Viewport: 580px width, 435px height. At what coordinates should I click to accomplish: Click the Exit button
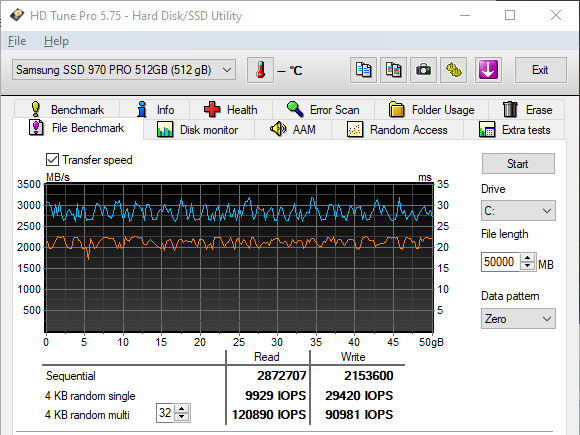(x=540, y=70)
